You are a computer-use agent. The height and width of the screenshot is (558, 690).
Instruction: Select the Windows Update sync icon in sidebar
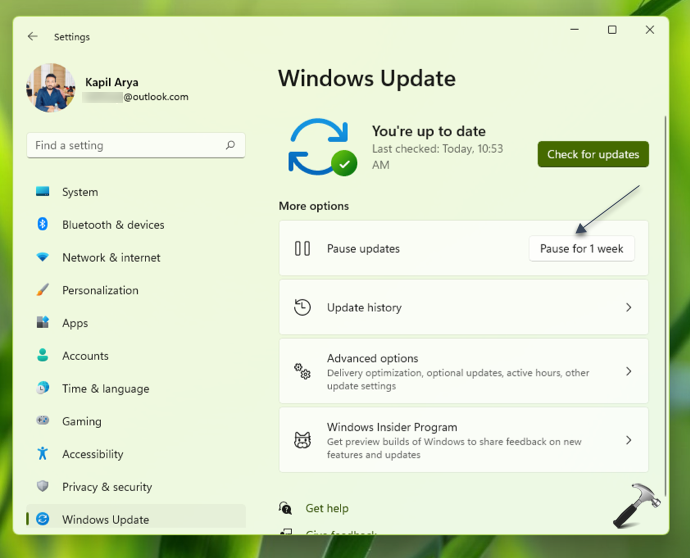pyautogui.click(x=43, y=519)
